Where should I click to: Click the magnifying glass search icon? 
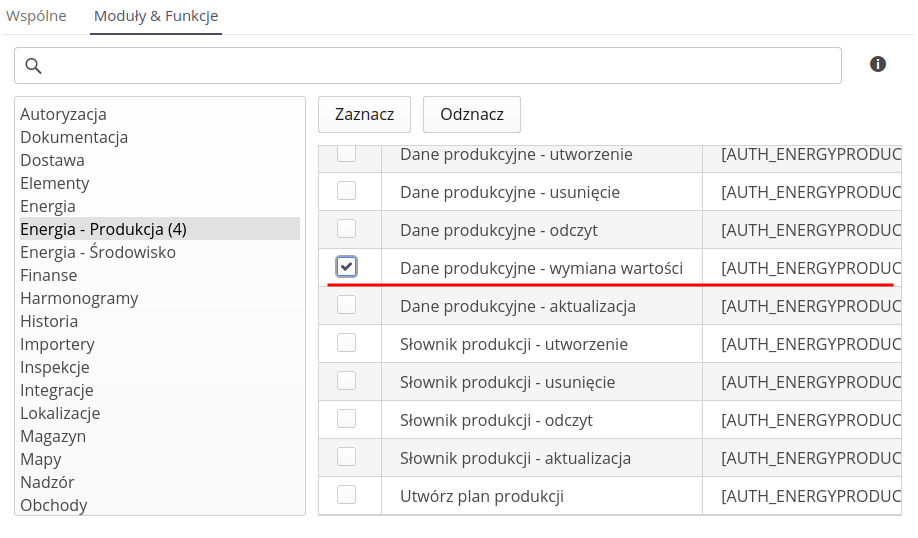(x=33, y=66)
